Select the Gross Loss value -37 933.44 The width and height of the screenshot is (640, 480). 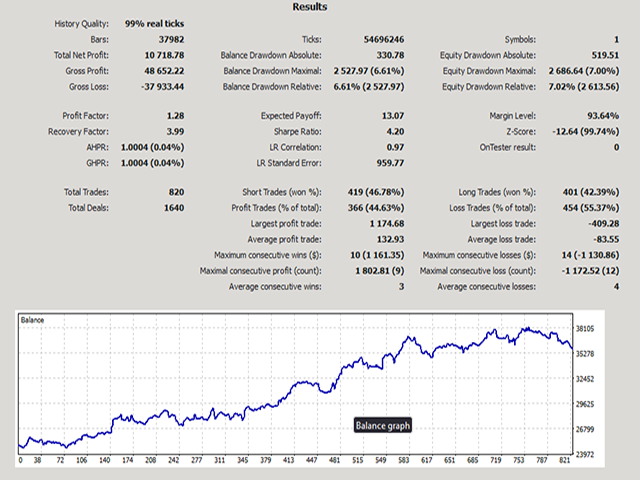162,87
